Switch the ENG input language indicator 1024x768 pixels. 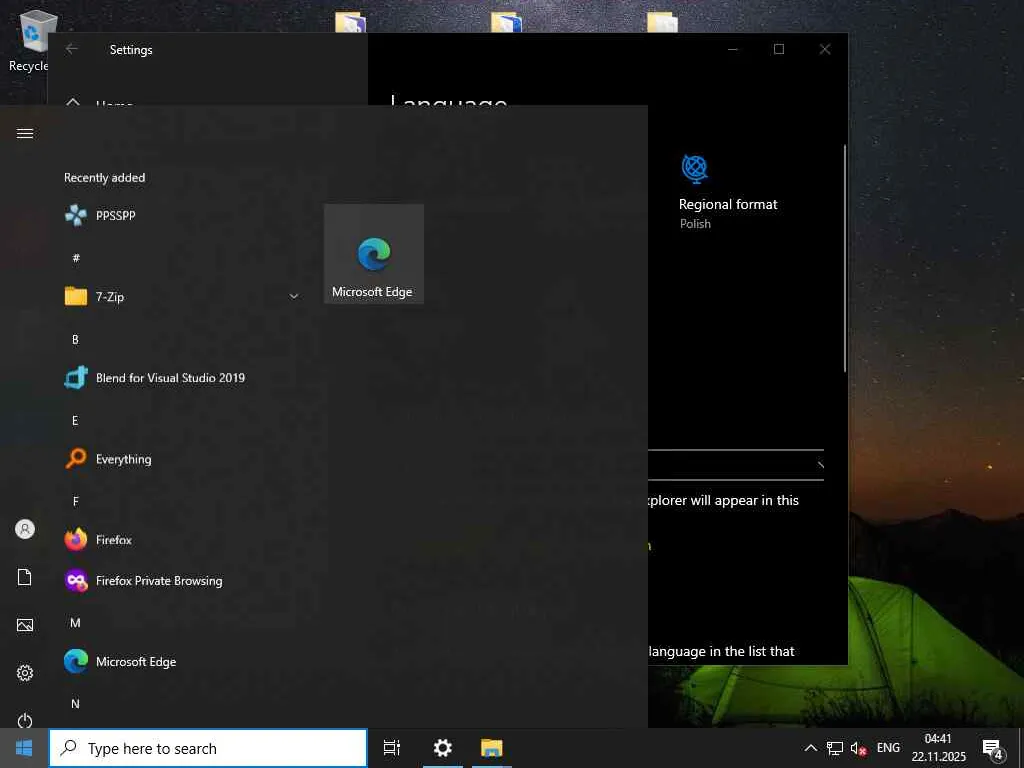pyautogui.click(x=888, y=748)
